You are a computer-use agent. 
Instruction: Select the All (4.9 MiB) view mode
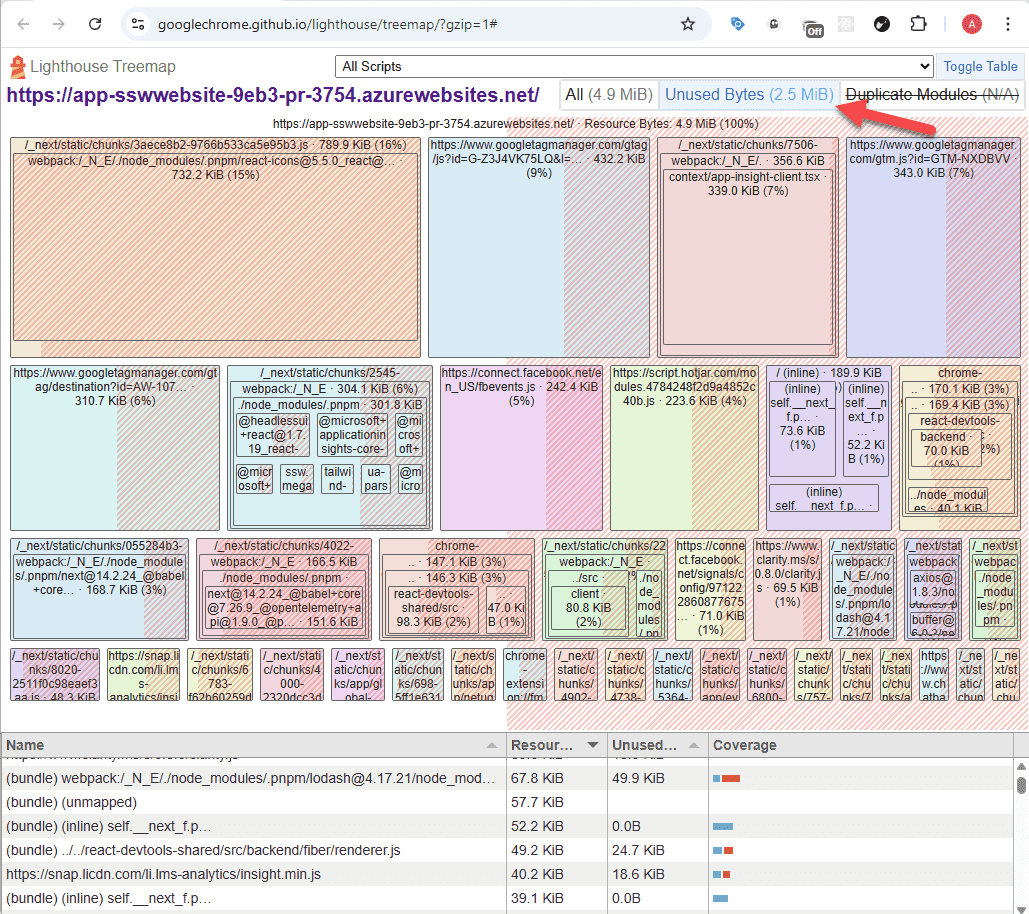point(608,95)
